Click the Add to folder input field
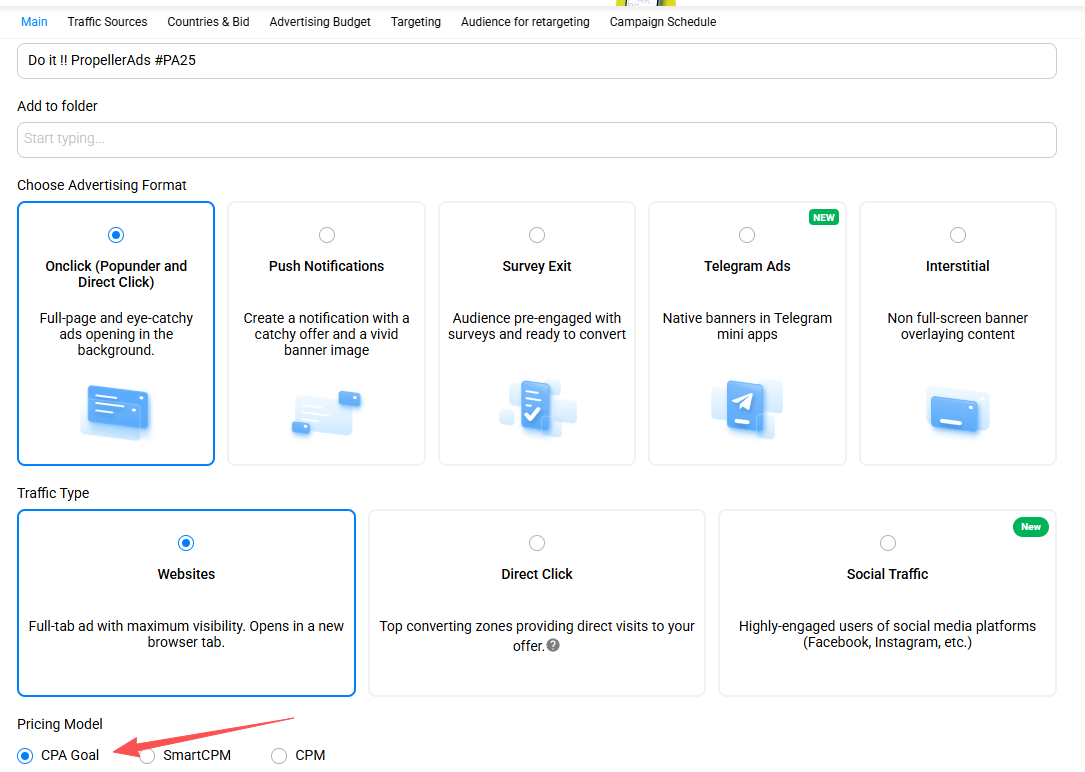Screen dimensions: 1085x772 536,140
